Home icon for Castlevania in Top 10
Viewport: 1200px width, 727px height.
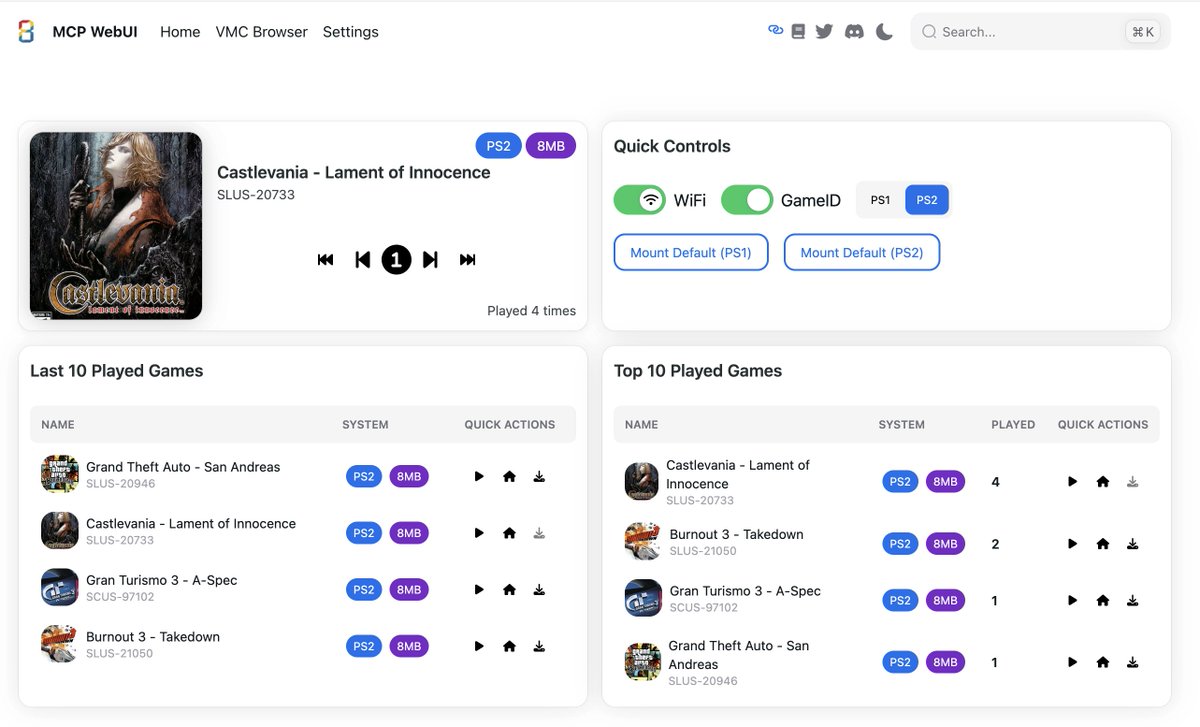tap(1103, 482)
